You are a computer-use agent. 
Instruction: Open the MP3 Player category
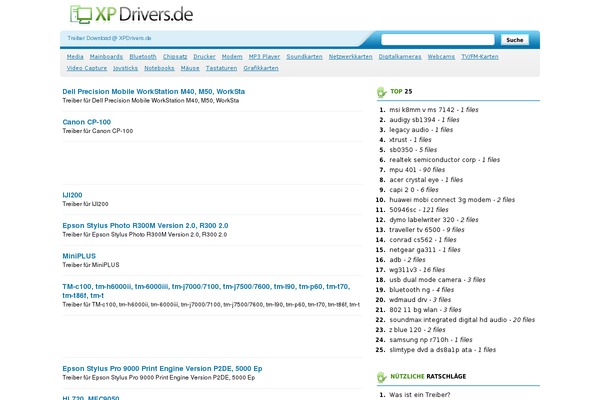(x=264, y=57)
